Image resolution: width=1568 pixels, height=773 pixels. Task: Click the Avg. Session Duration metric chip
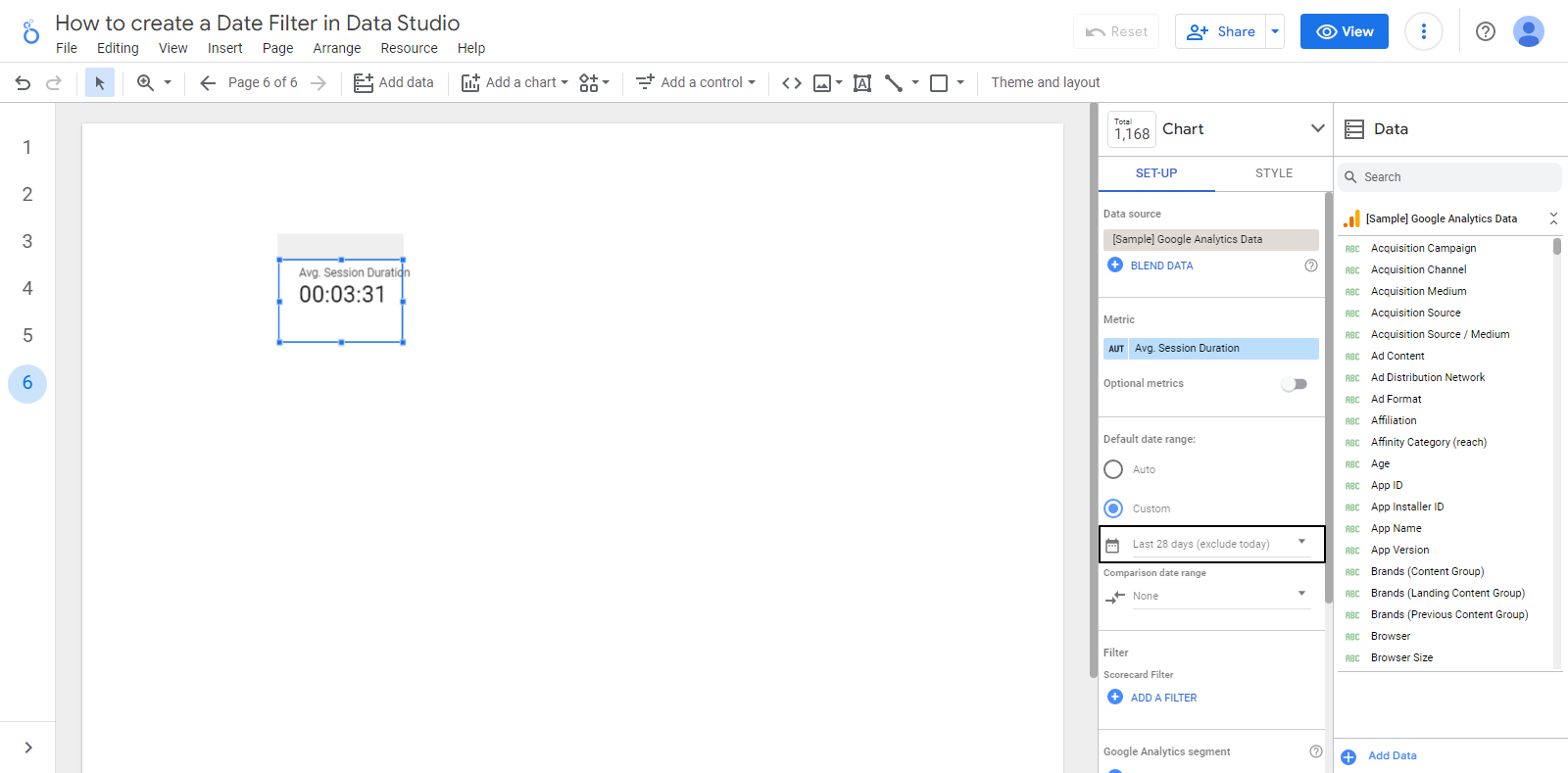pyautogui.click(x=1210, y=349)
